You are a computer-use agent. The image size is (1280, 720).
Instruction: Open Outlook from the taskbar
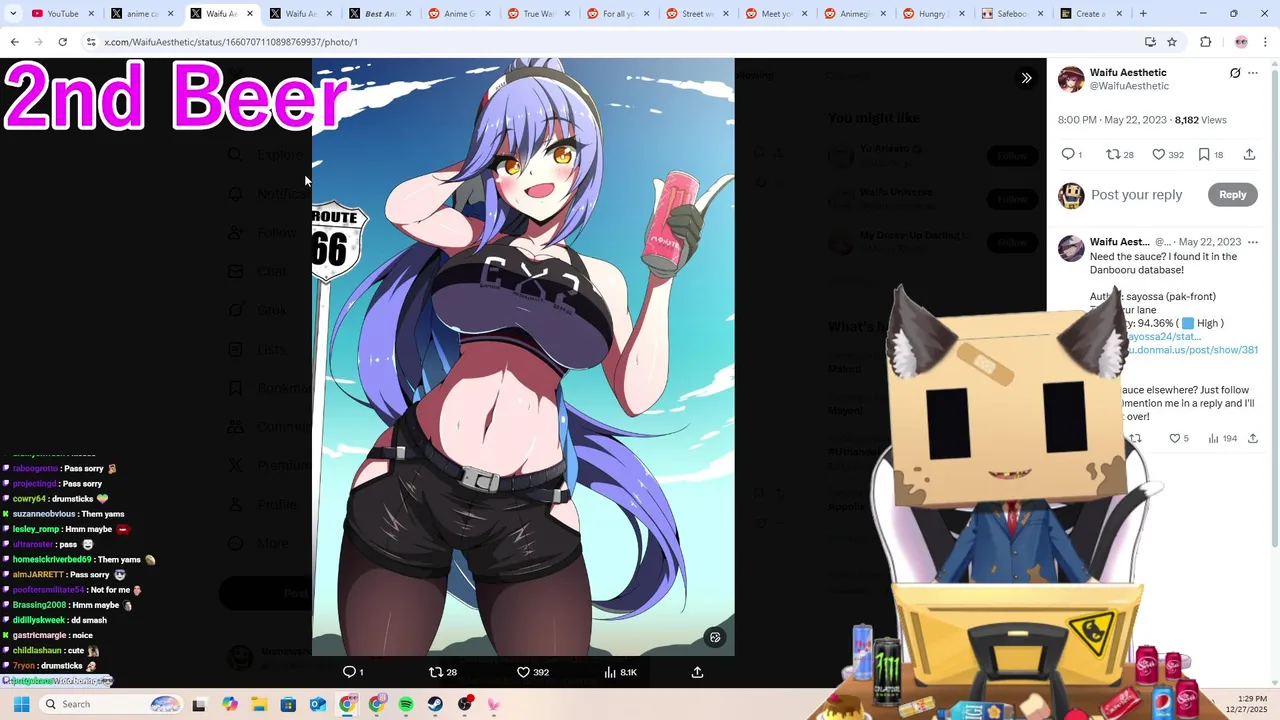[317, 704]
